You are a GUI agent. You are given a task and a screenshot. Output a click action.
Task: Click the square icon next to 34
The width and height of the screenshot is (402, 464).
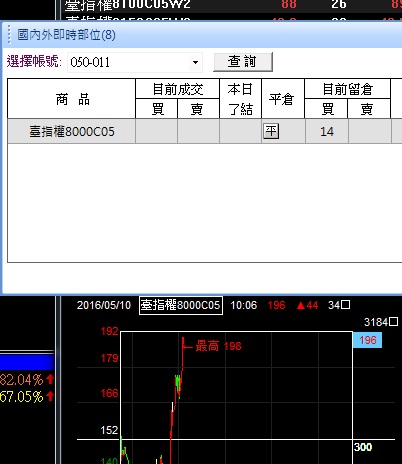click(x=346, y=305)
